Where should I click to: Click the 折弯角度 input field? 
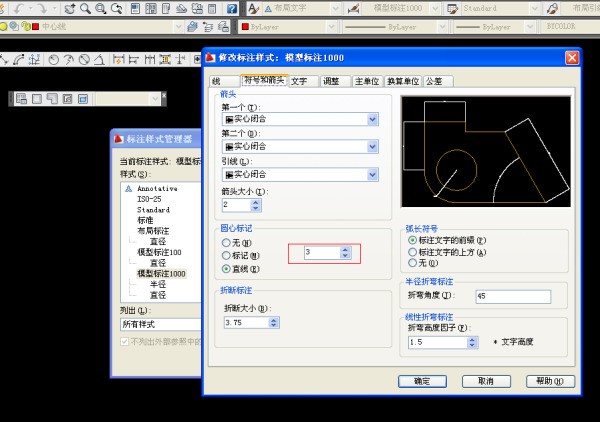pos(513,296)
